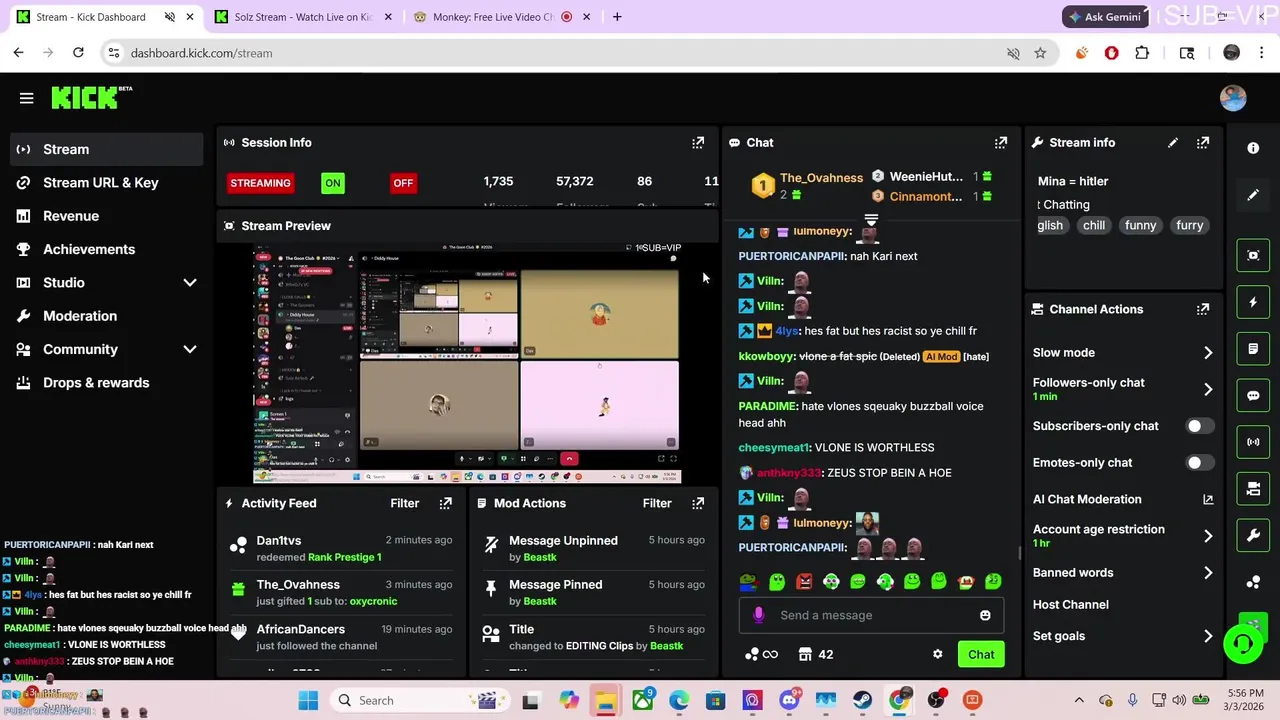Screen dimensions: 1280x720
Task: Pop out the Activity Feed panel
Action: point(446,503)
